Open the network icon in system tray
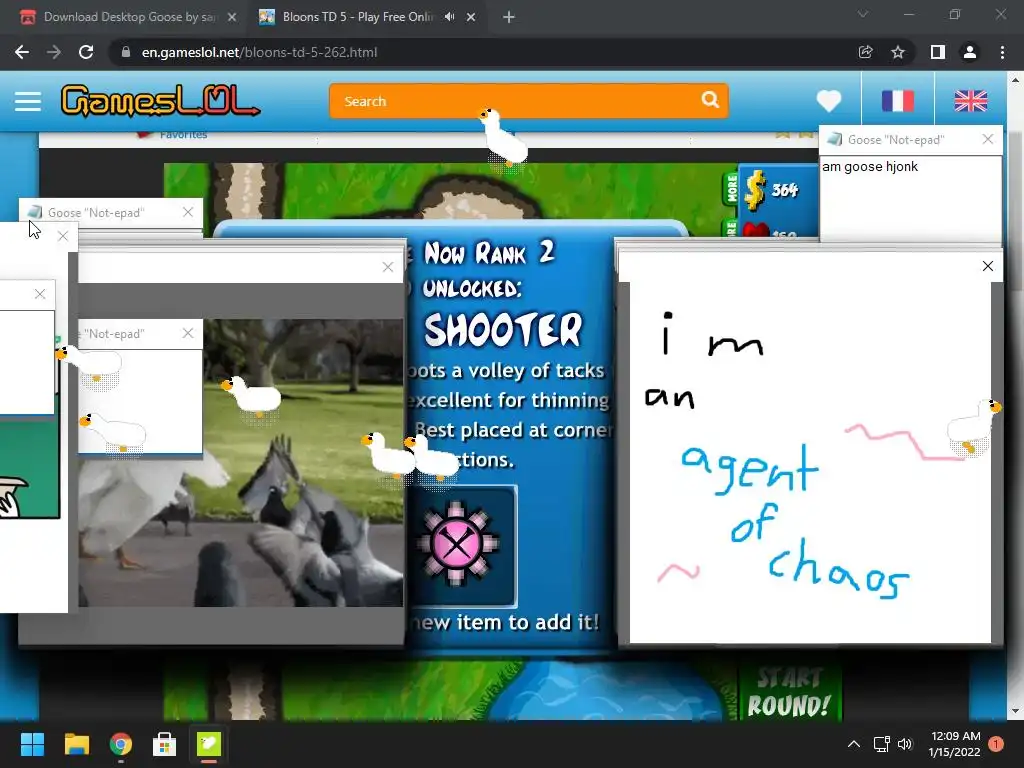 (x=882, y=744)
